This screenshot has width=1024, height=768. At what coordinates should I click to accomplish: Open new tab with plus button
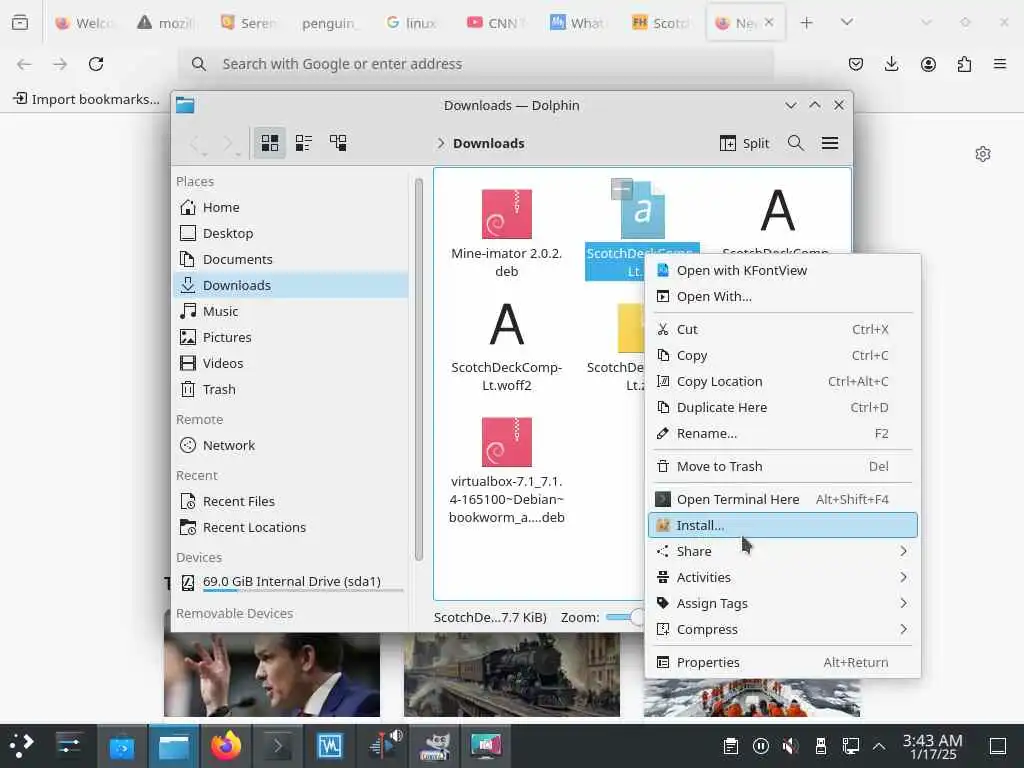pyautogui.click(x=807, y=23)
